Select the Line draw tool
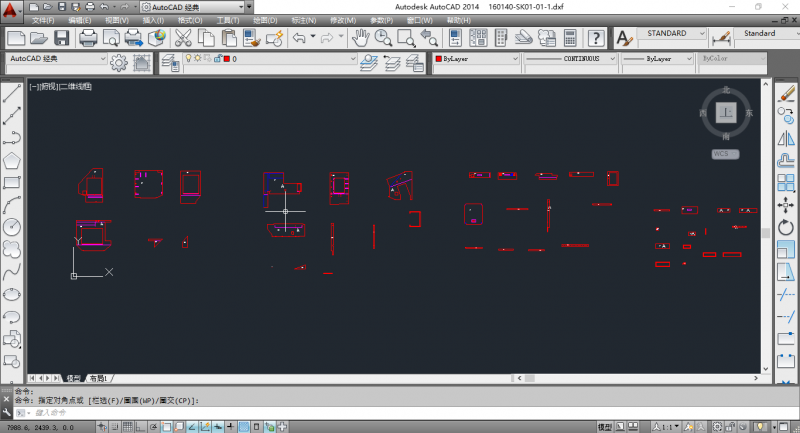The width and height of the screenshot is (800, 433). (12, 93)
